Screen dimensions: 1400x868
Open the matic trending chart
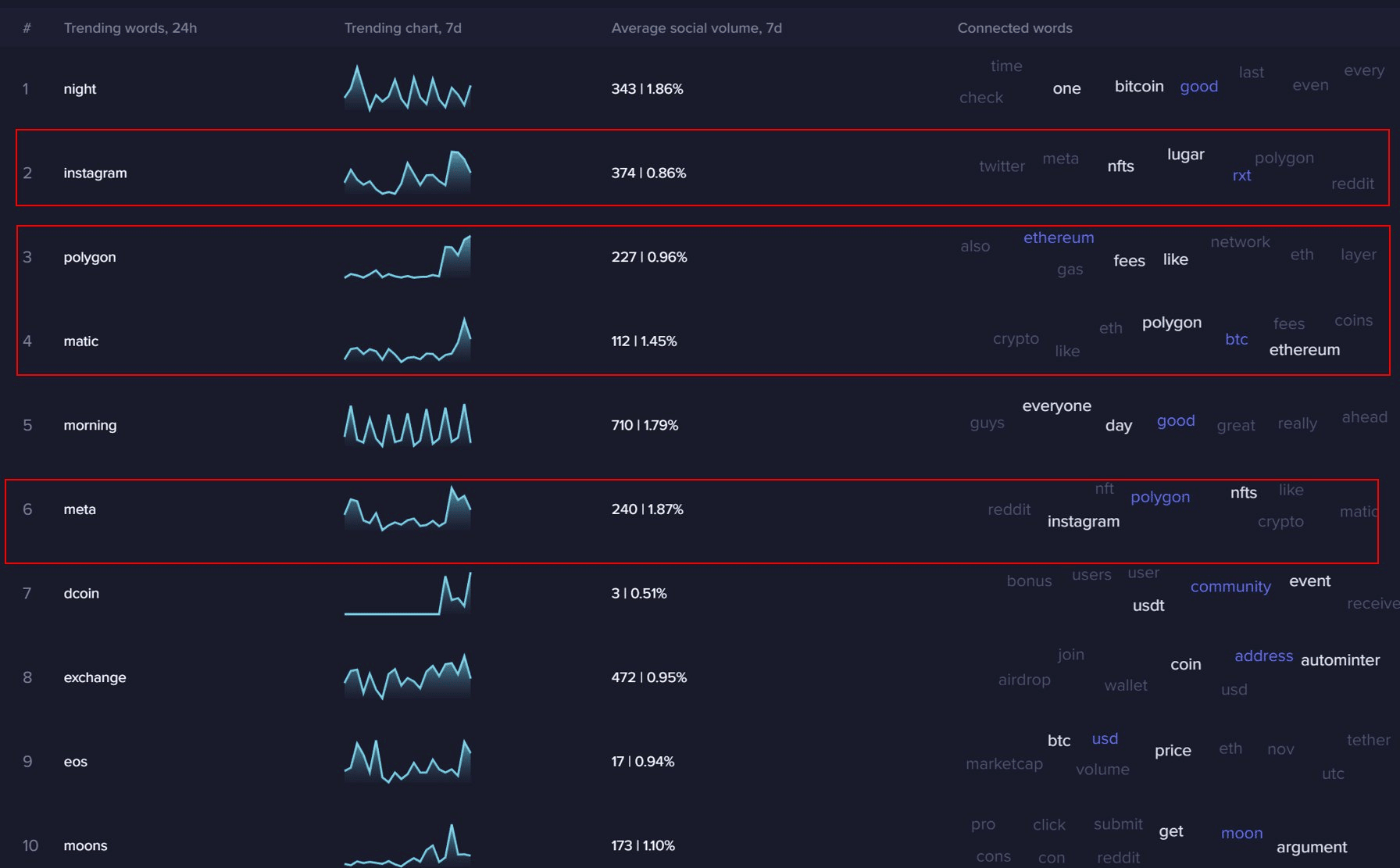pos(408,340)
